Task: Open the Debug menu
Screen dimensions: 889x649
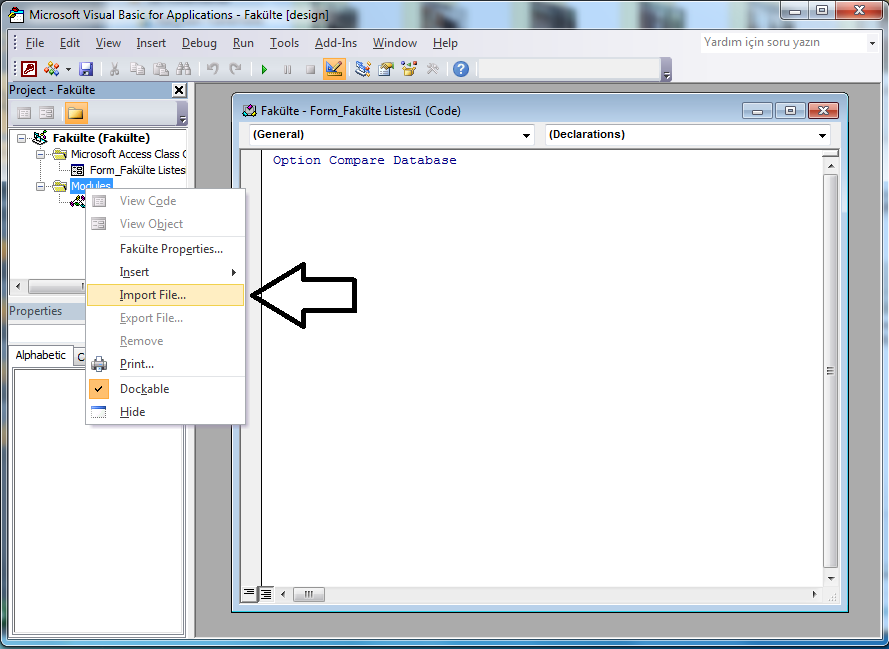Action: click(199, 43)
